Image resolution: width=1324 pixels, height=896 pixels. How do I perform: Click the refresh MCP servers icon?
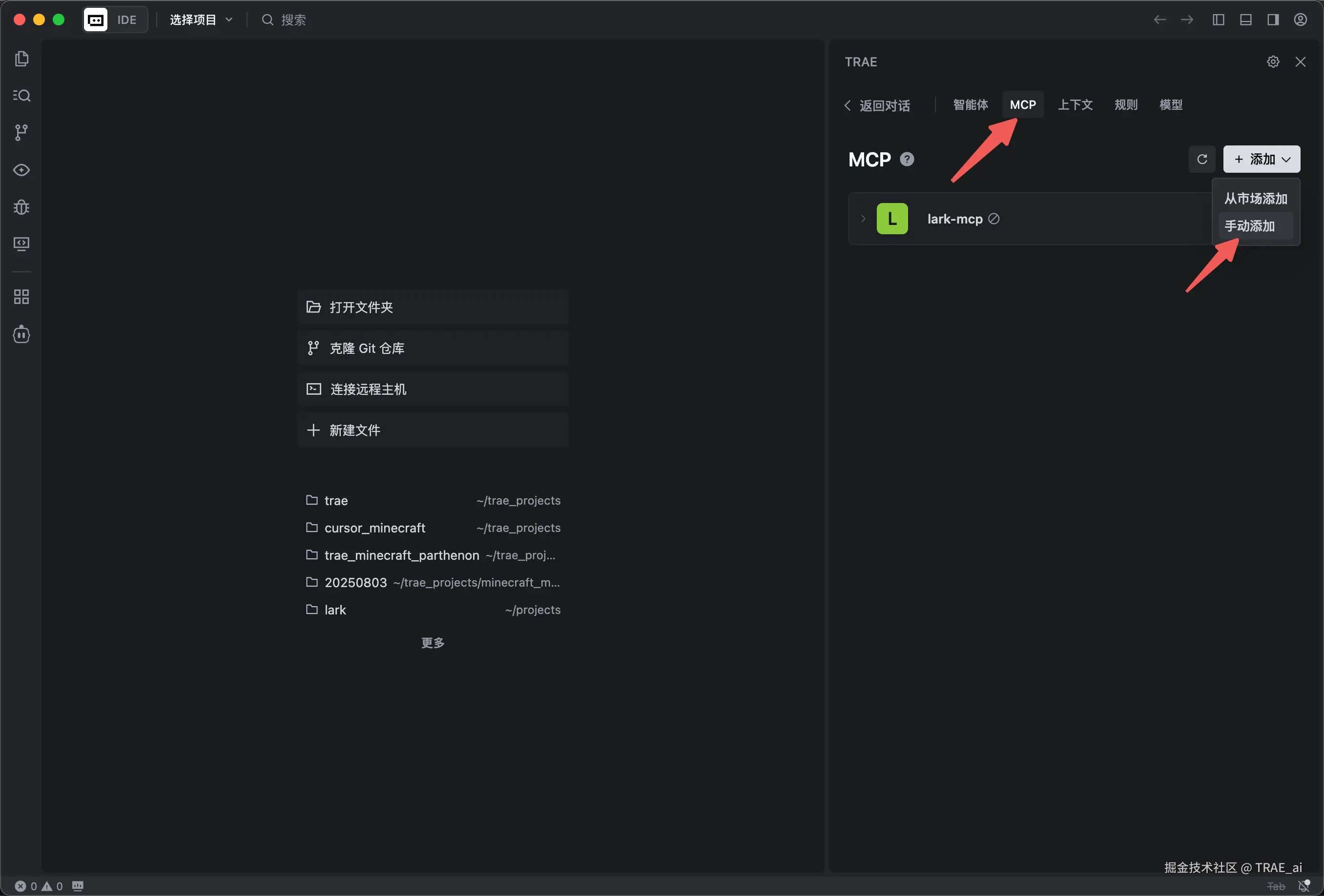coord(1201,160)
